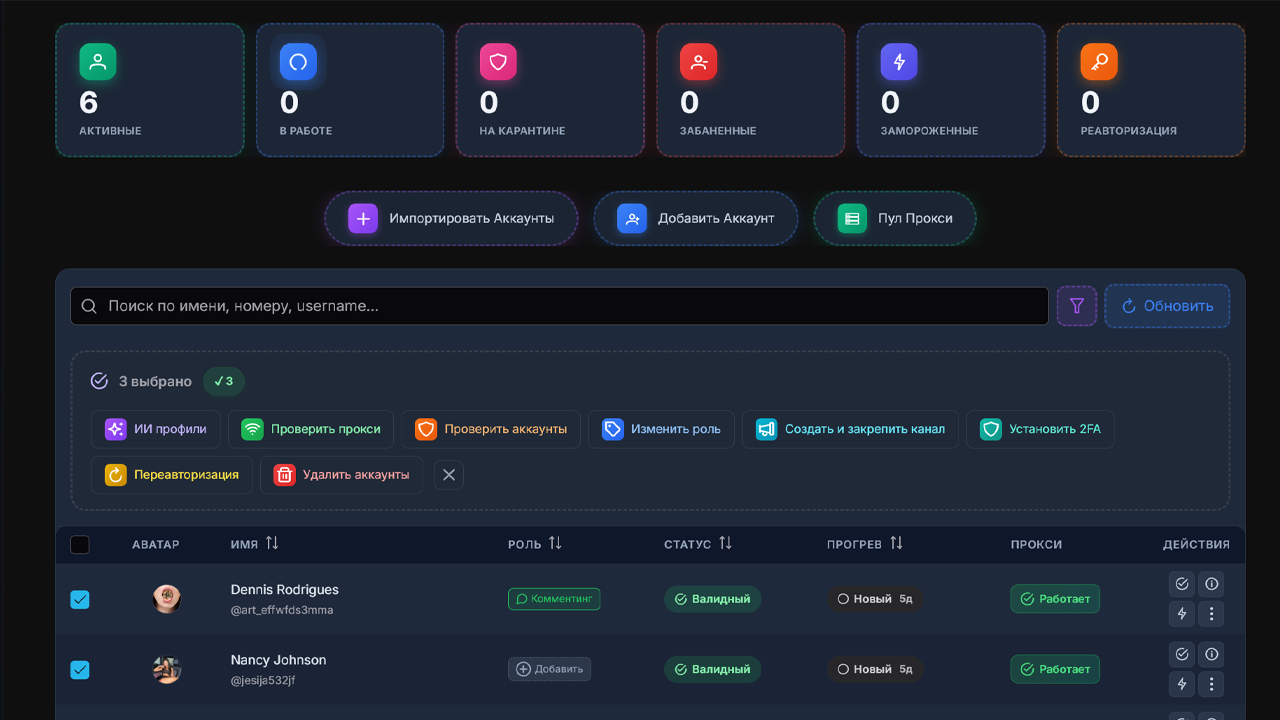This screenshot has height=720, width=1280.
Task: Click the lightning action in Nancy Johnson row
Action: [1182, 684]
